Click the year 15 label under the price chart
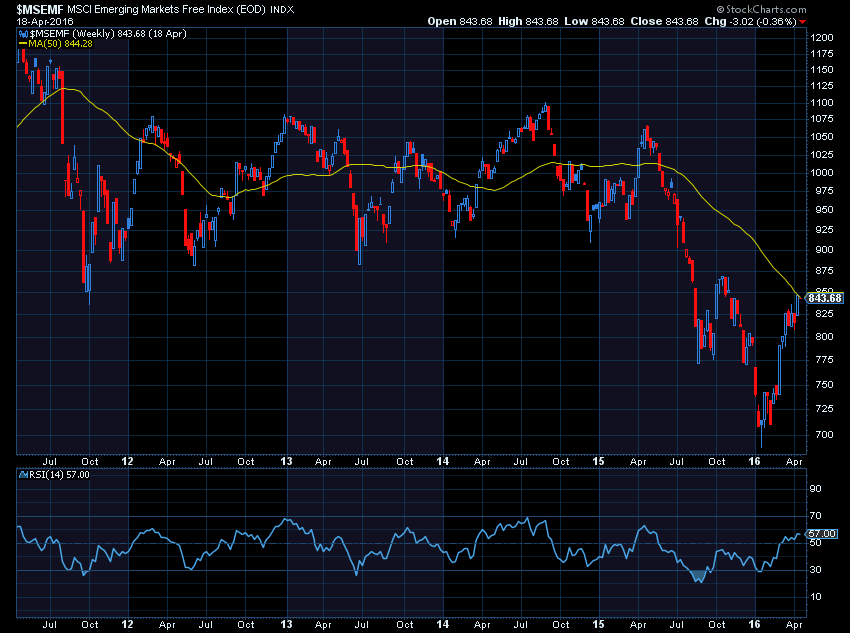850x633 pixels. [598, 461]
